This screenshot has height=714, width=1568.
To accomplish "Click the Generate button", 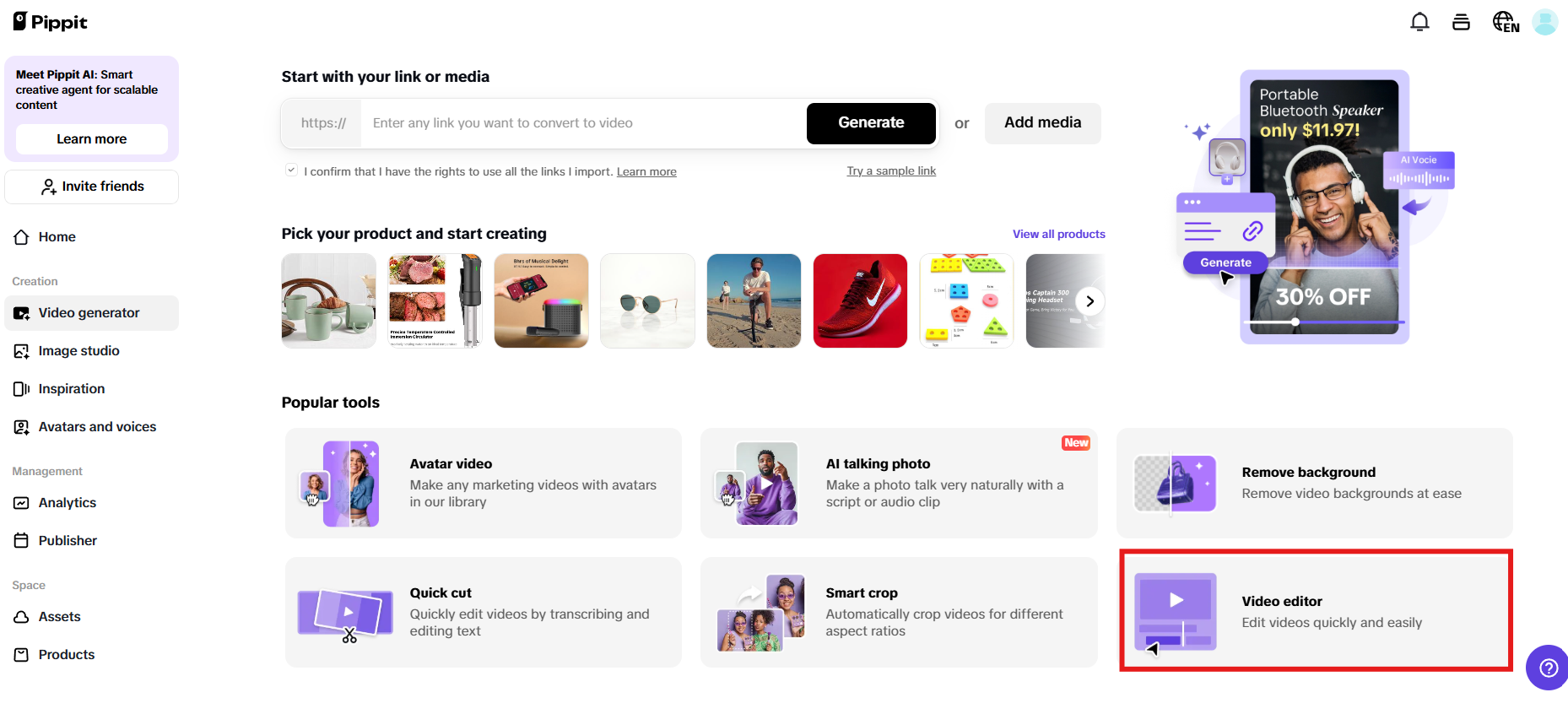I will click(871, 123).
